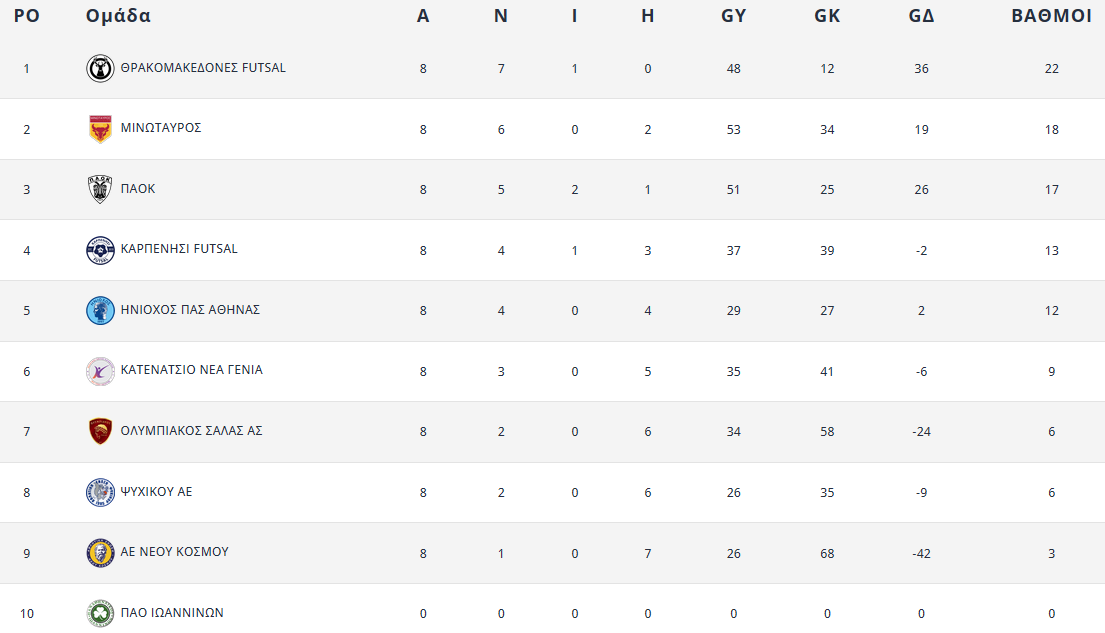This screenshot has width=1105, height=633.
Task: Click the ΗΝΙΟΧΟΣ ΠΑΣ ΑΘΗΝΑΣ logo
Action: 100,310
